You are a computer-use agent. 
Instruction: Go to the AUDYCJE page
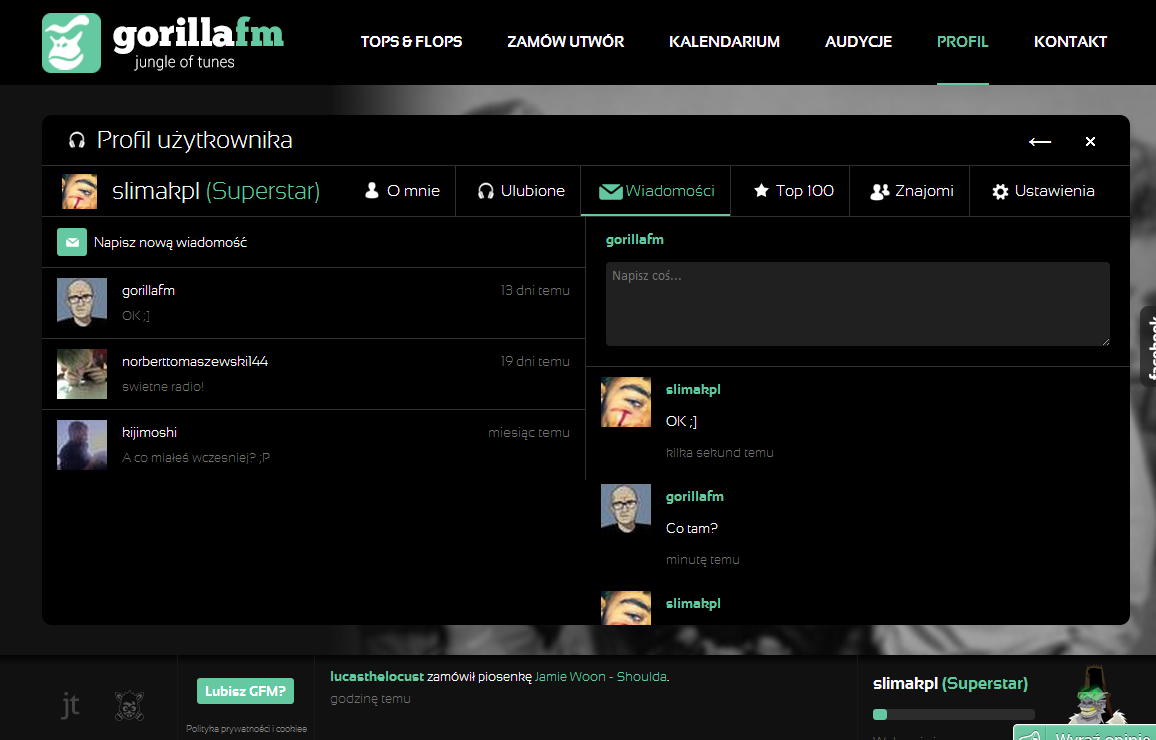pyautogui.click(x=858, y=42)
